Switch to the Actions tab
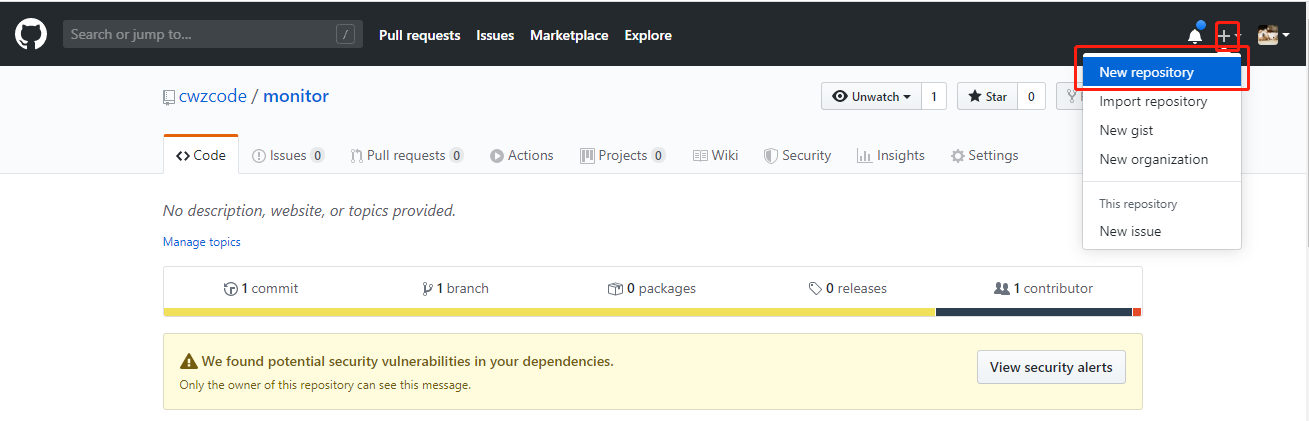The width and height of the screenshot is (1309, 421). (522, 155)
